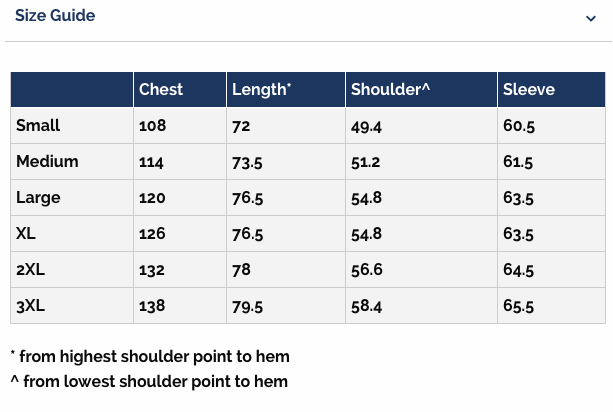Click the Size Guide heading
This screenshot has width=613, height=412.
[x=55, y=16]
